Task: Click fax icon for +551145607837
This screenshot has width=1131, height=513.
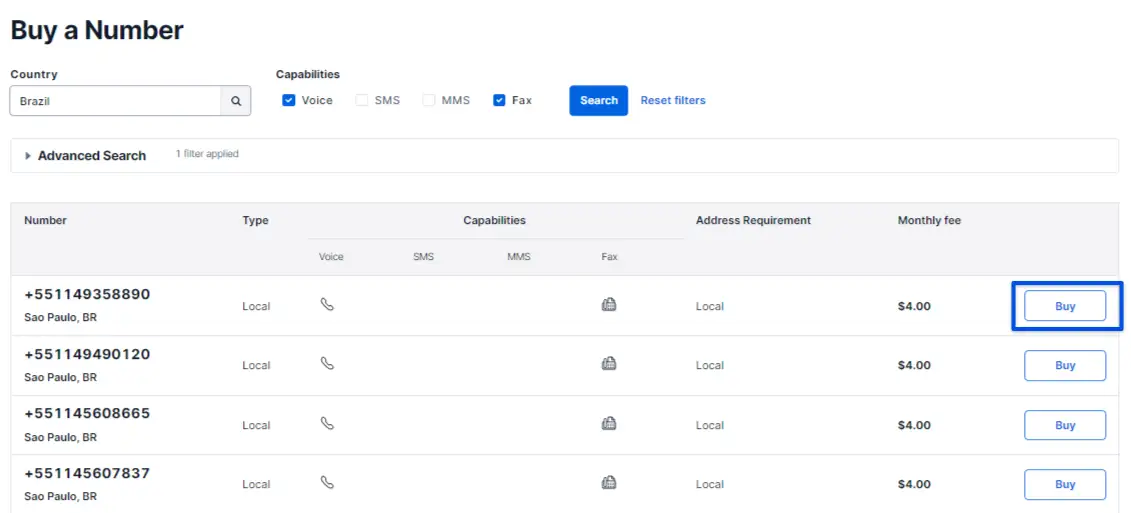Action: [x=608, y=483]
